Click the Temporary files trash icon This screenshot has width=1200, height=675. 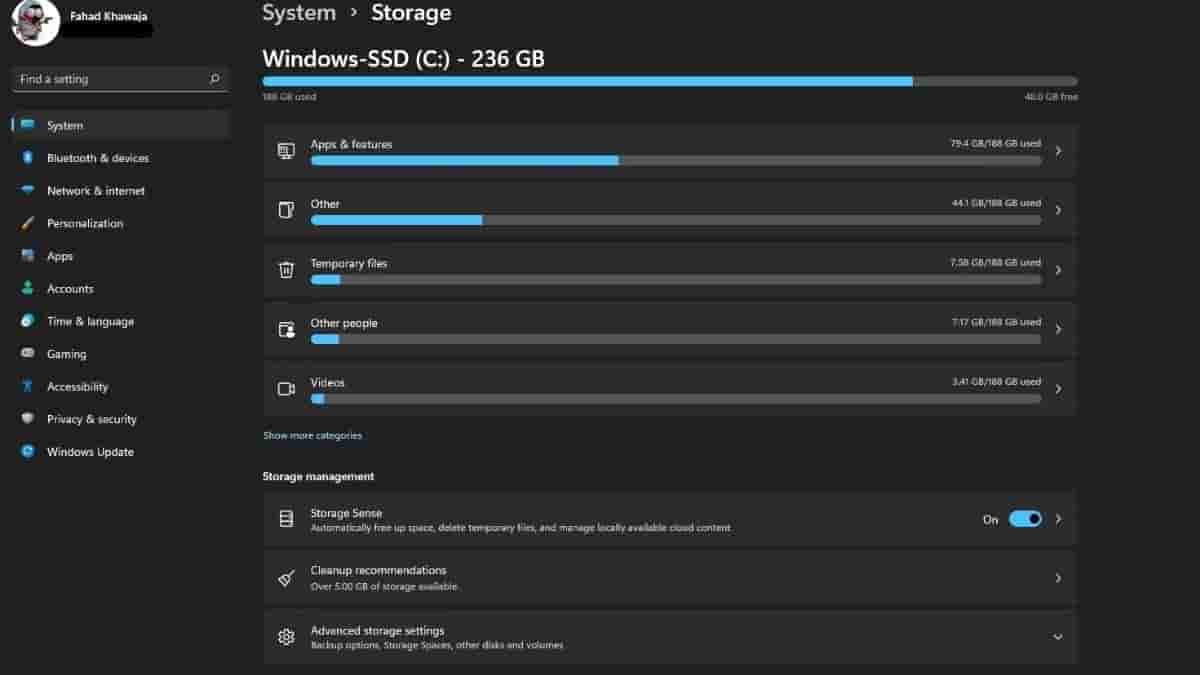click(x=286, y=270)
